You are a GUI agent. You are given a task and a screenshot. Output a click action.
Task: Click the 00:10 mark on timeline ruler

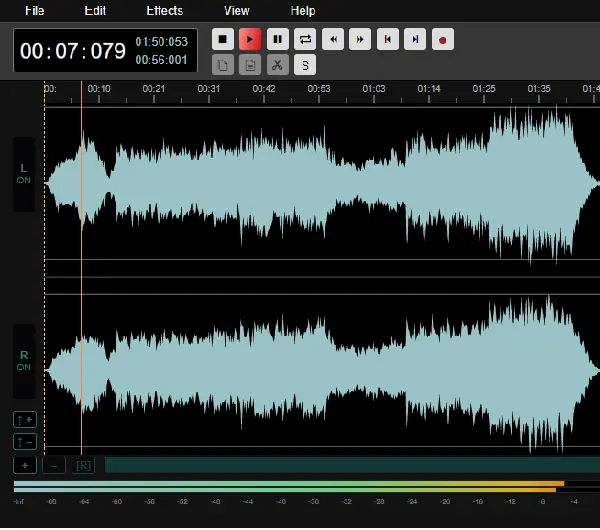99,89
